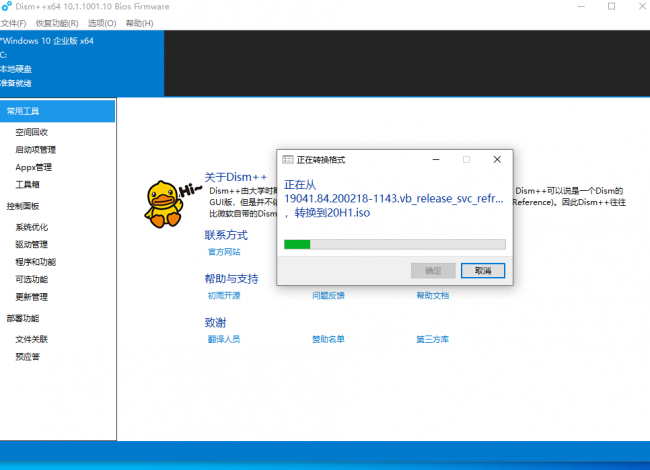The image size is (650, 470).
Task: Open the 初雨开源 link
Action: point(224,296)
